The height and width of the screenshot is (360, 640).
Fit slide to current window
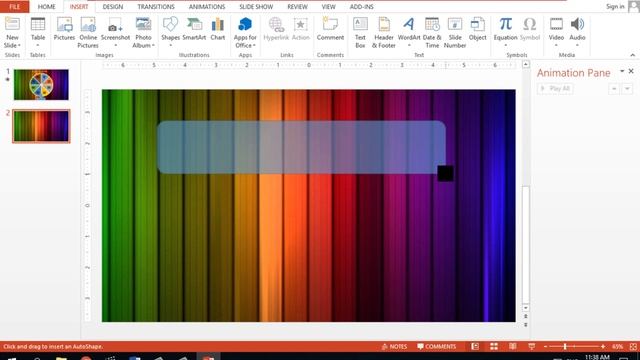tap(633, 347)
